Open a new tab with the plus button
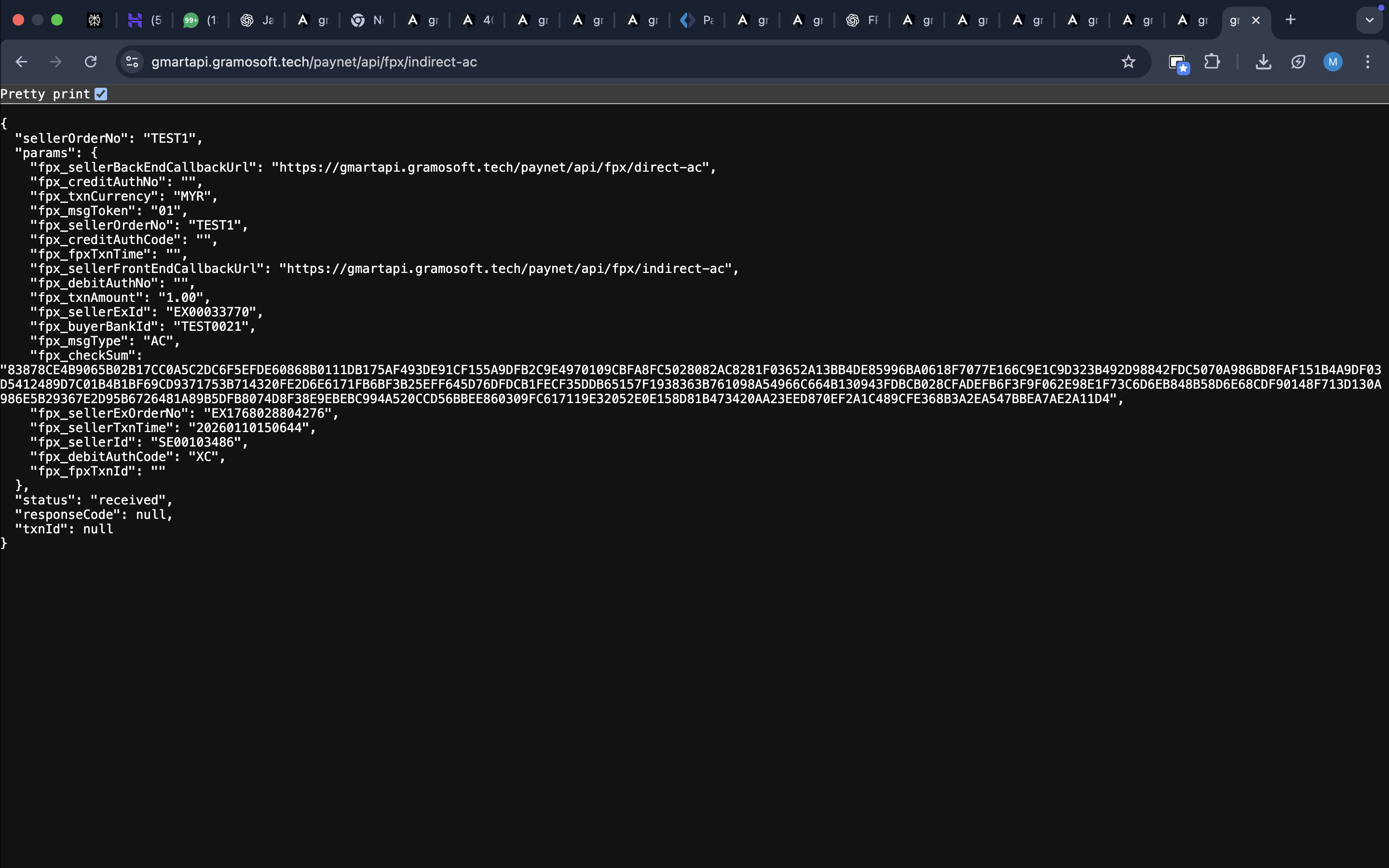 click(1290, 20)
